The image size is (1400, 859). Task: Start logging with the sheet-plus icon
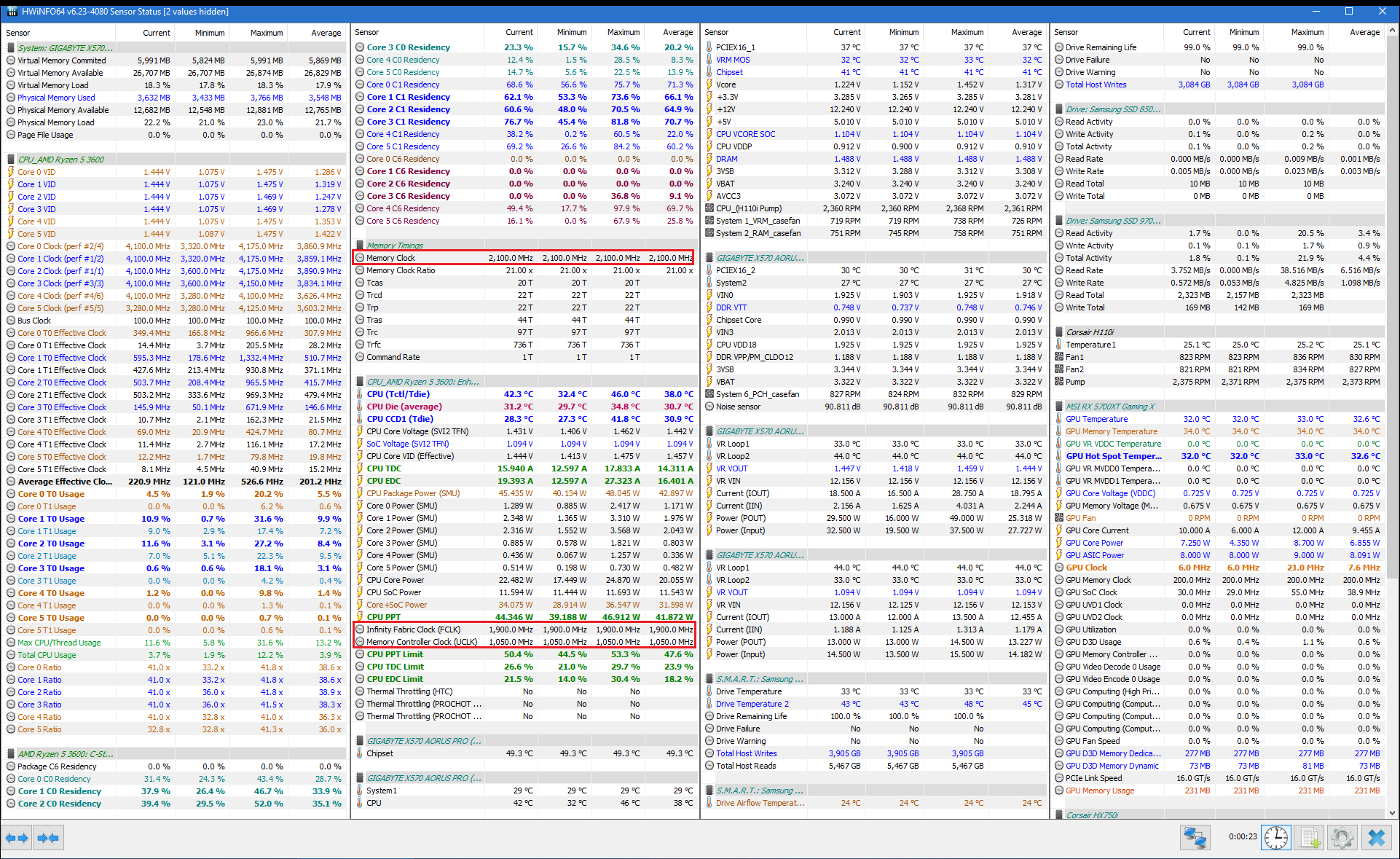[x=1310, y=838]
